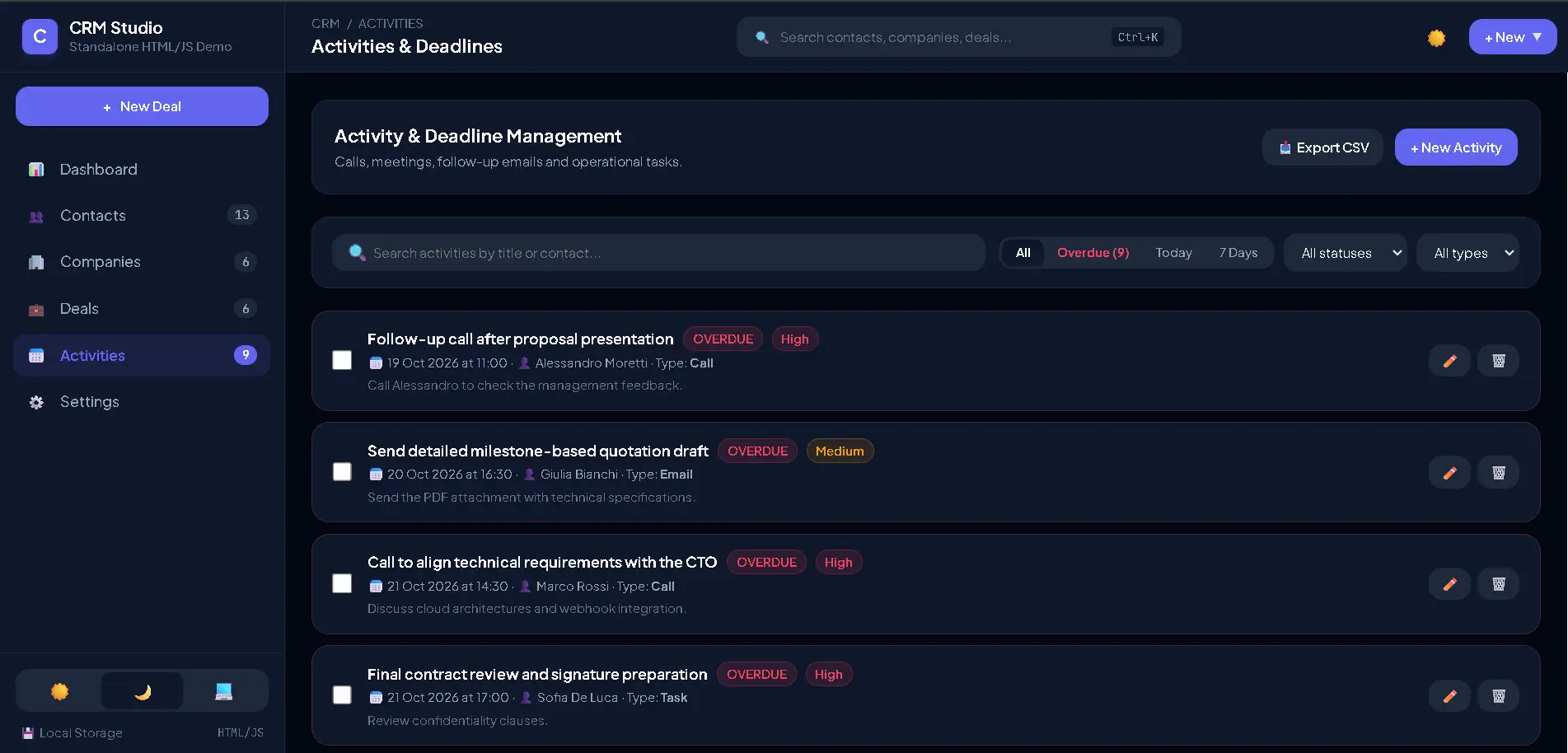Screen dimensions: 1568x753
Task: Filter by Overdue (9) activities
Action: [x=1093, y=253]
